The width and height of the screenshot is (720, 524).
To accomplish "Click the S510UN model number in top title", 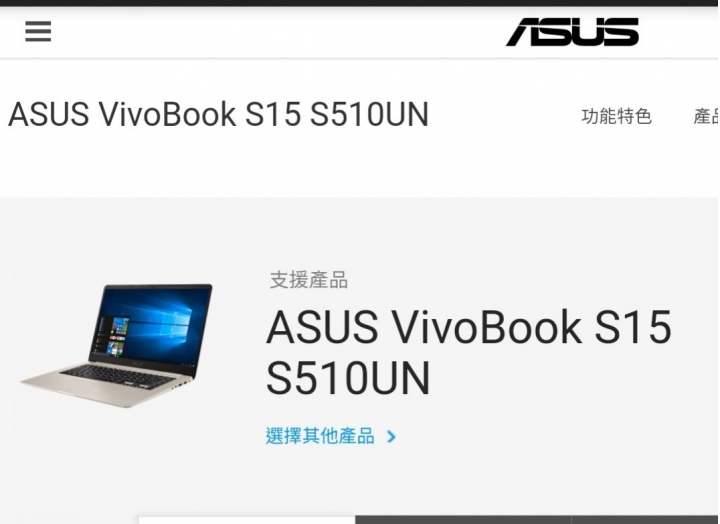I will click(x=370, y=114).
